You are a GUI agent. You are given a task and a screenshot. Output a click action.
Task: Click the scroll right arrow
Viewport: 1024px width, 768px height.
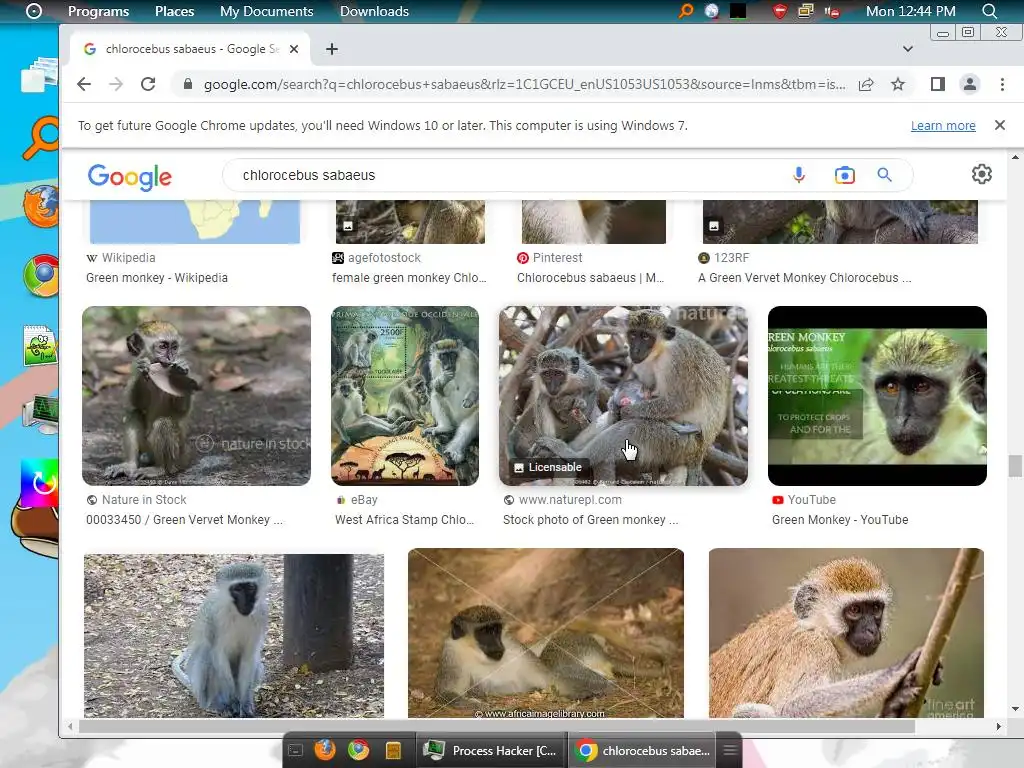coord(999,726)
